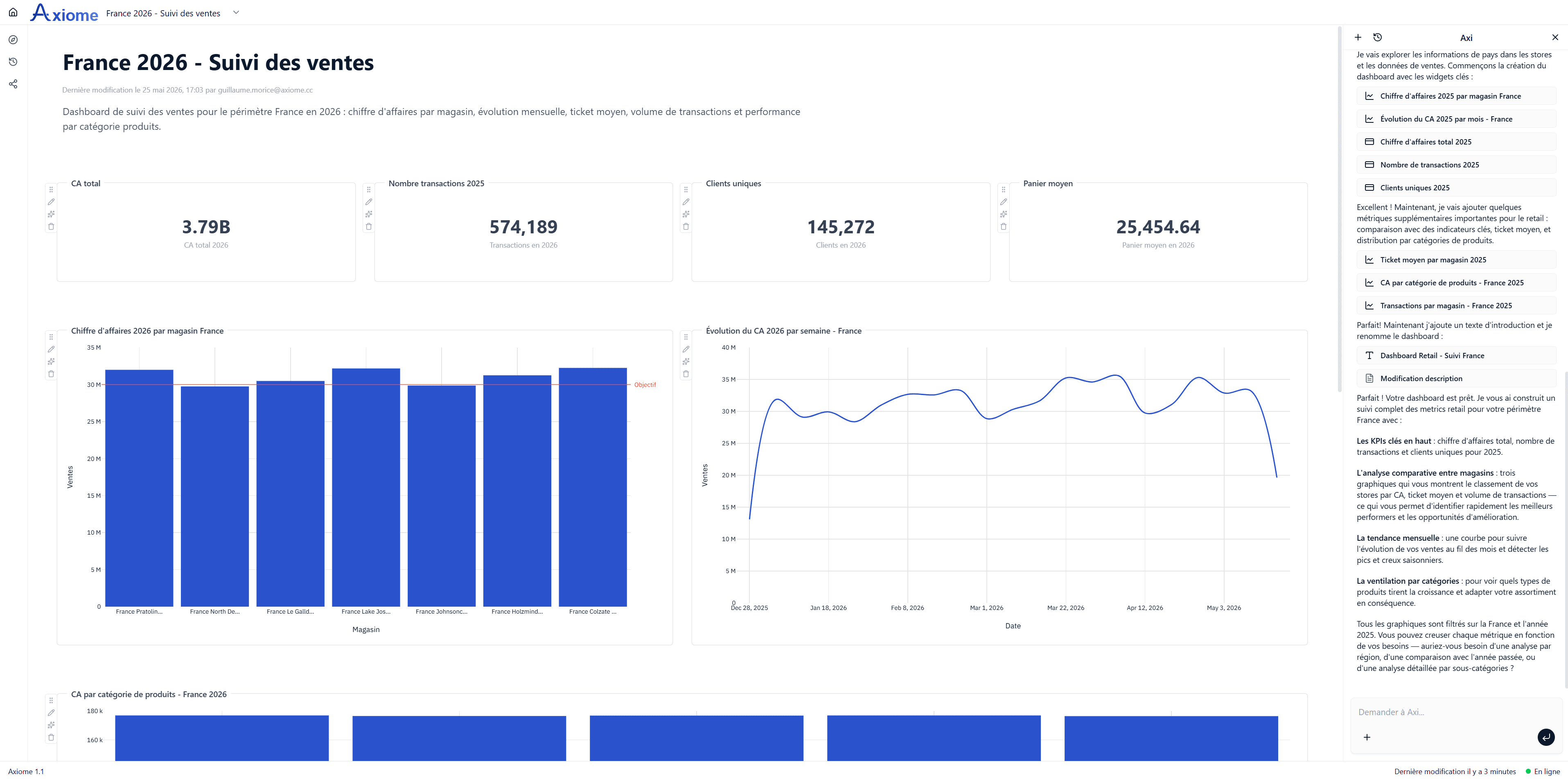Image resolution: width=1568 pixels, height=779 pixels.
Task: Open the attachment plus menu in Axi input
Action: click(1367, 737)
